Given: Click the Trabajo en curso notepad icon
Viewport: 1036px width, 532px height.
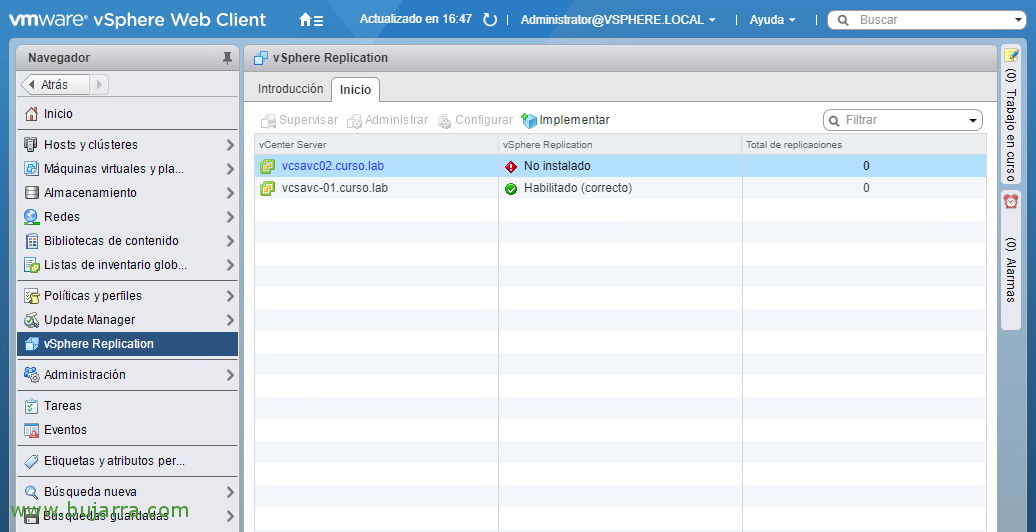Looking at the screenshot, I should tap(1010, 56).
